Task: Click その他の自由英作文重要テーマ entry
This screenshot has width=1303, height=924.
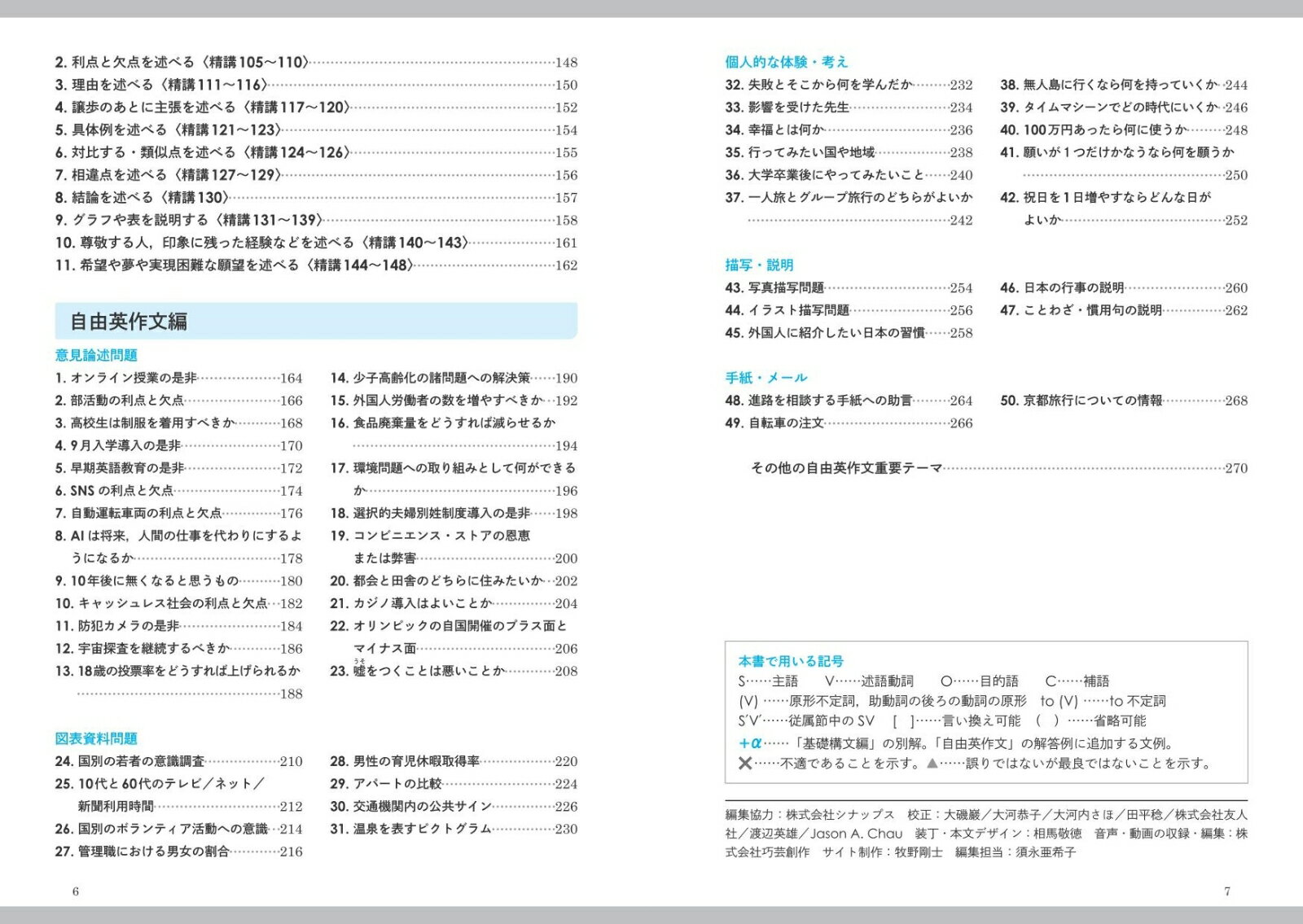Action: point(847,468)
